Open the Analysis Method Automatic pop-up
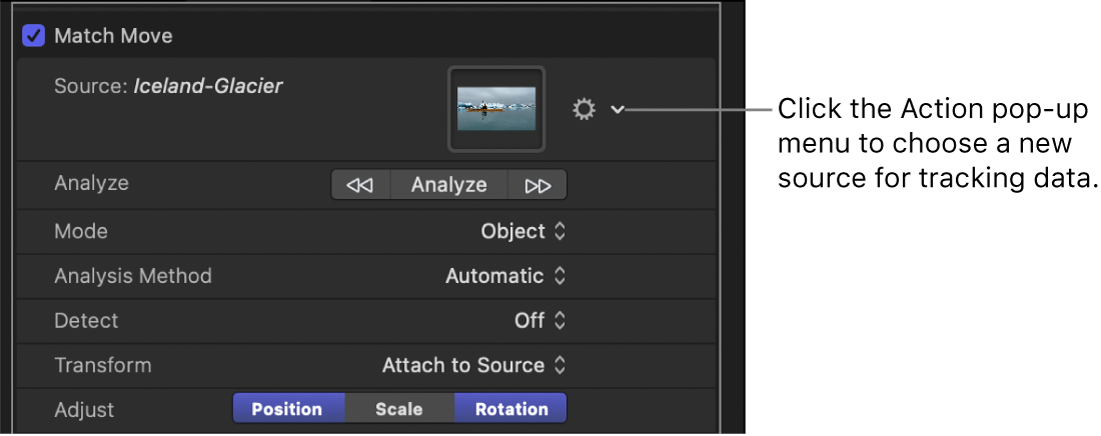 (505, 276)
